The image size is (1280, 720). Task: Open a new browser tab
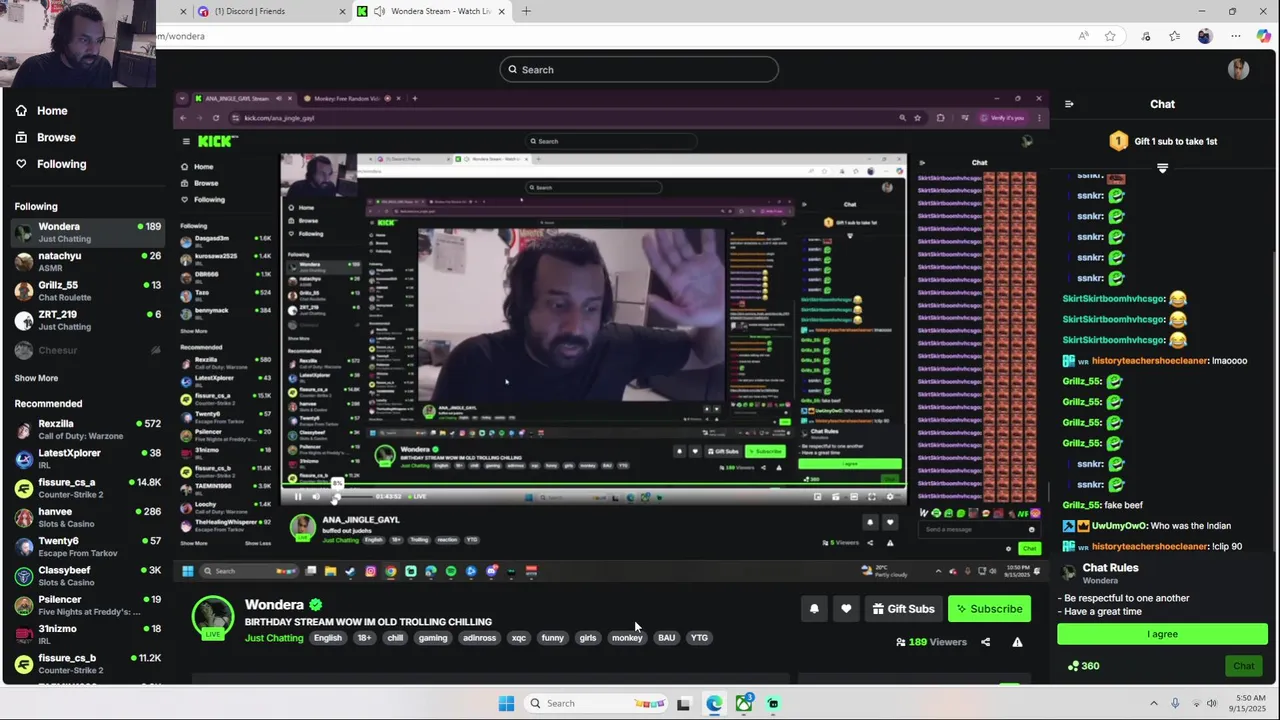[x=526, y=11]
